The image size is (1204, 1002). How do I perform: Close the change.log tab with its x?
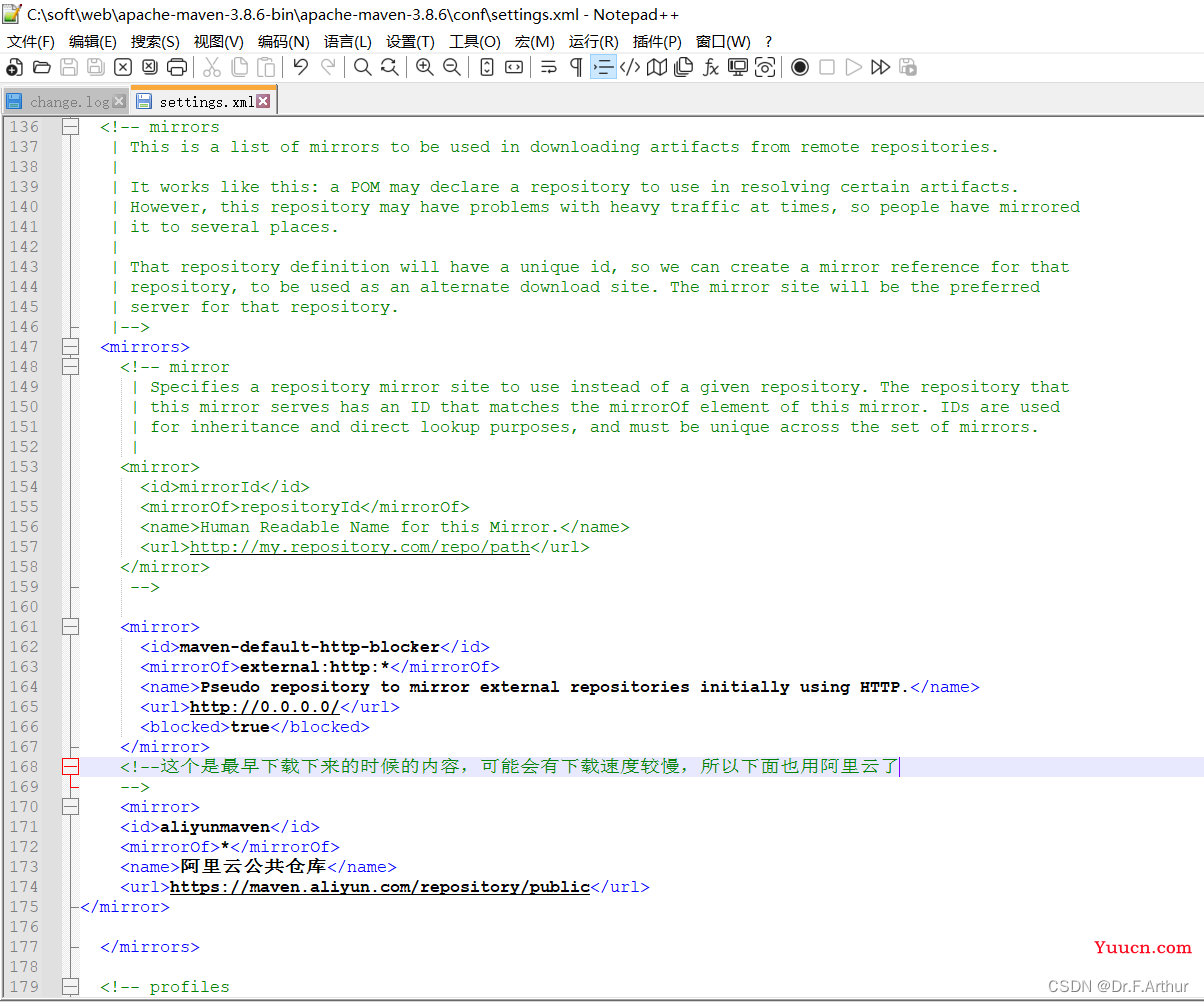point(120,101)
